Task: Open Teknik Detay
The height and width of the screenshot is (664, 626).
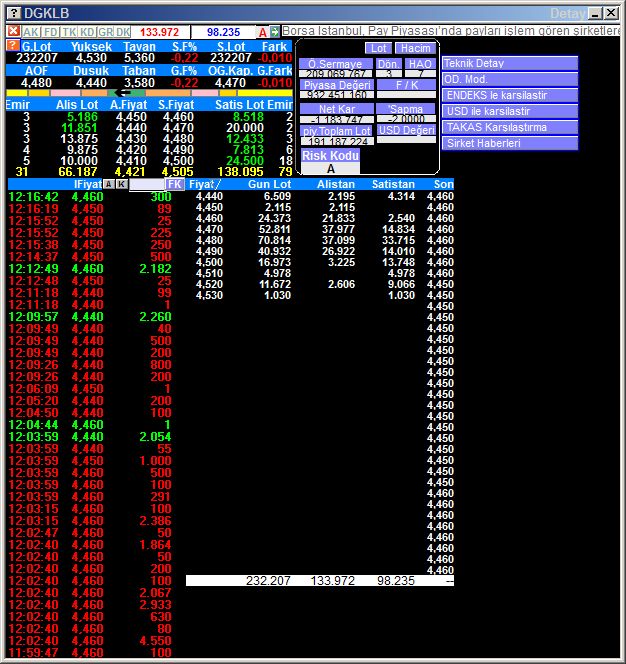Action: [x=510, y=64]
